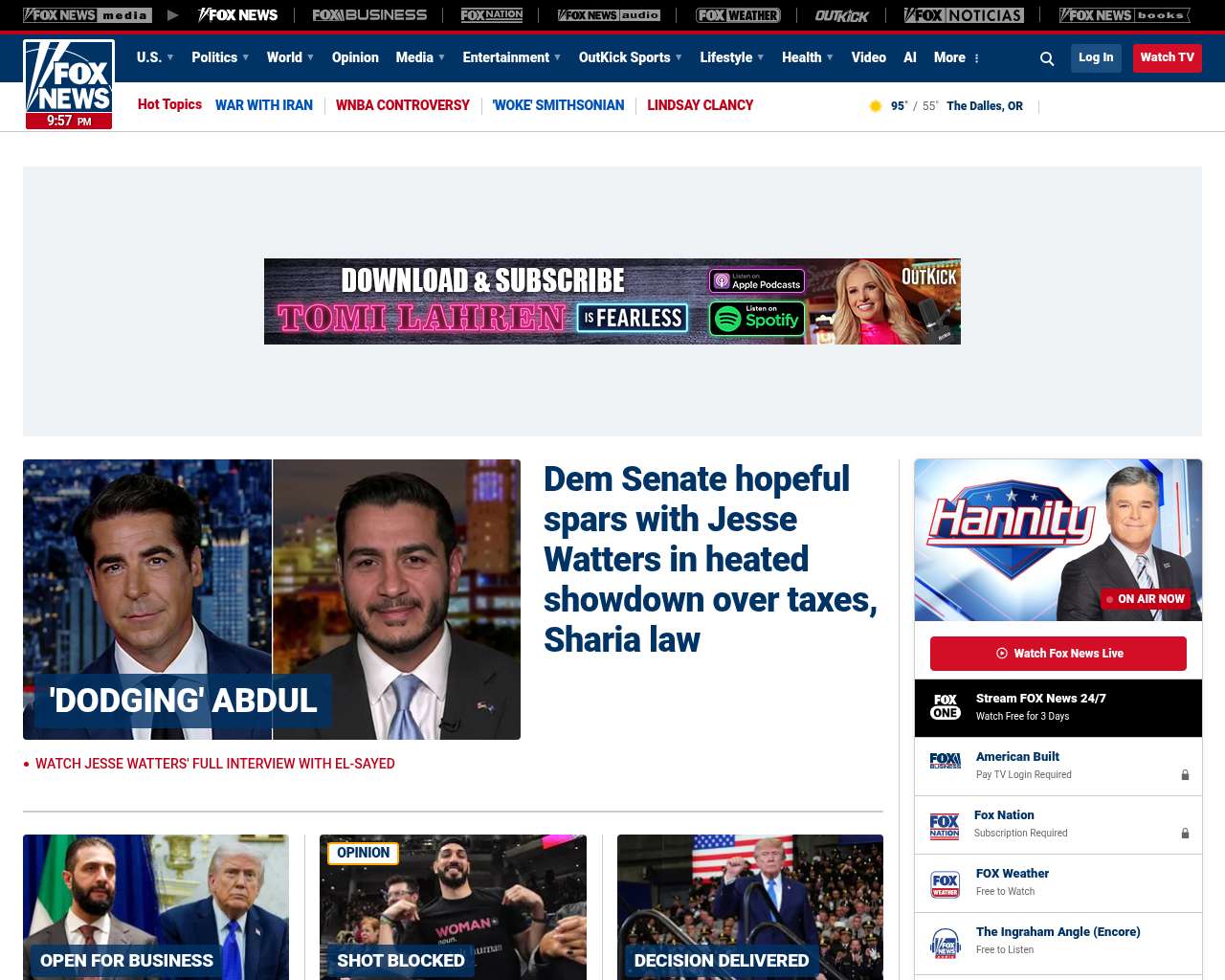Click the Watch Fox News Live button
The image size is (1225, 980).
1058,654
